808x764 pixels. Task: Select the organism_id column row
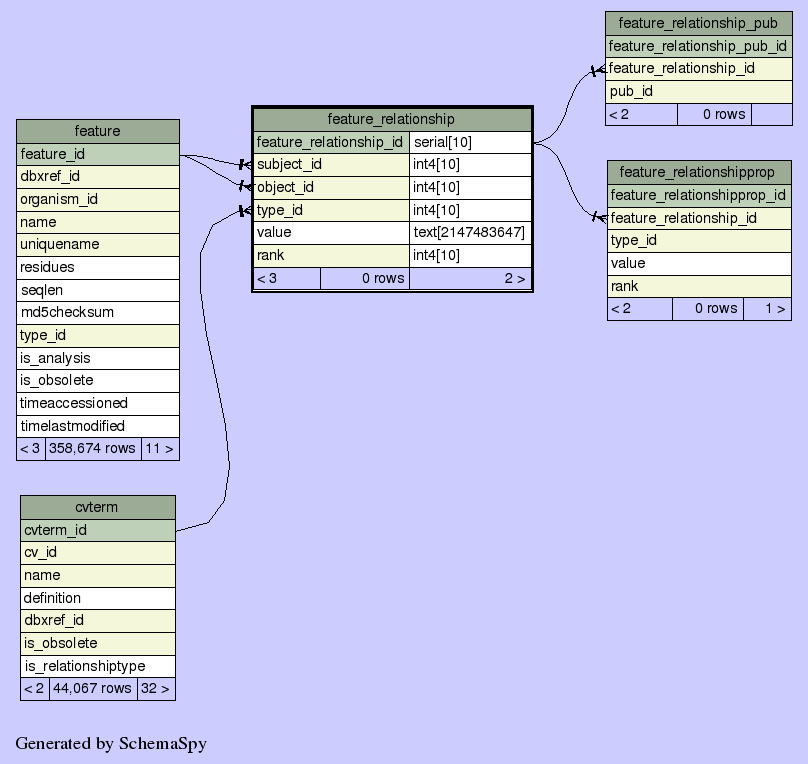[97, 199]
